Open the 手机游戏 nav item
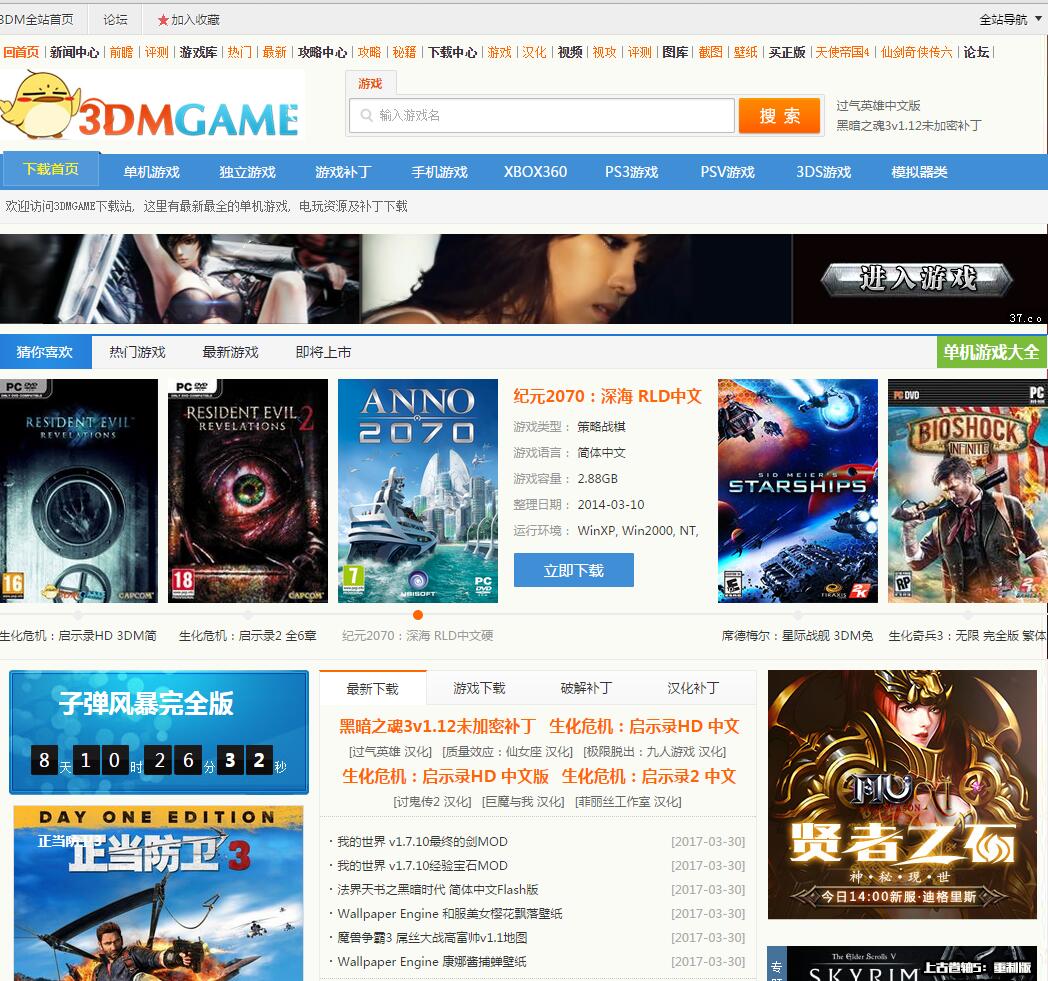 (439, 172)
